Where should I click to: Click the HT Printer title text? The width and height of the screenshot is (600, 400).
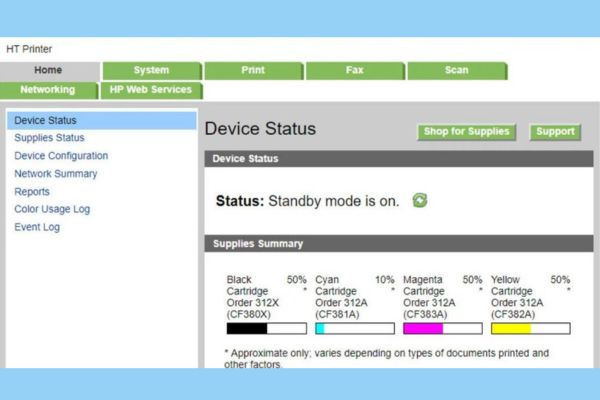coord(29,49)
